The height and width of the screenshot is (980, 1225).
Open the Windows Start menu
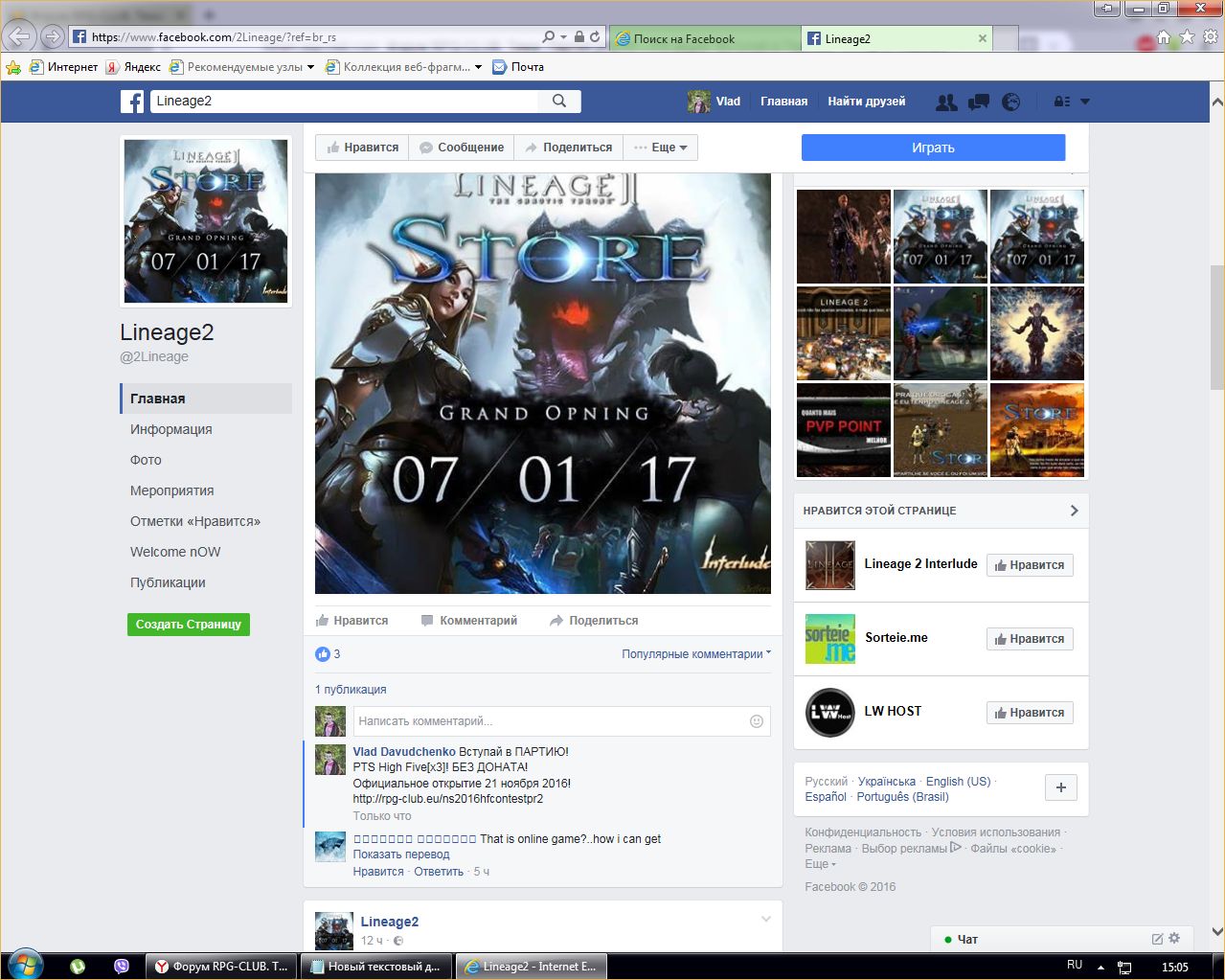coord(25,966)
